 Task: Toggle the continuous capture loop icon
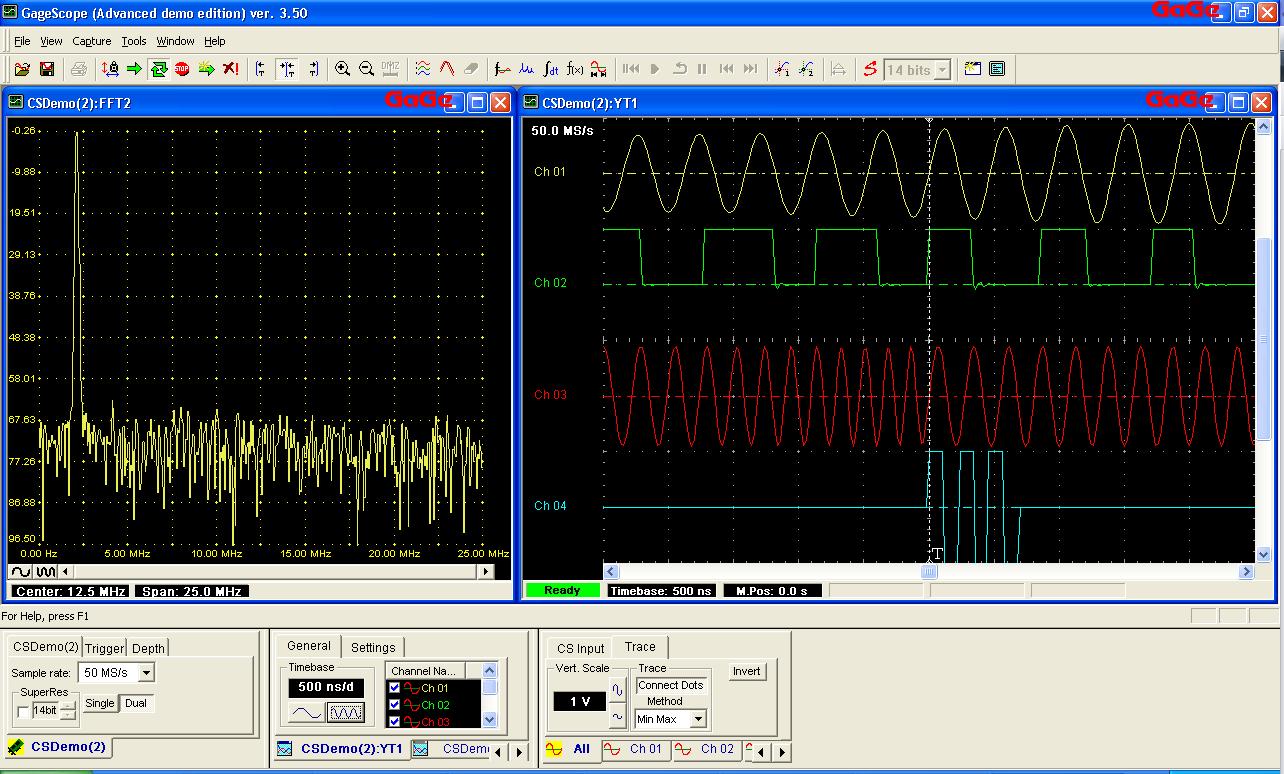coord(158,69)
